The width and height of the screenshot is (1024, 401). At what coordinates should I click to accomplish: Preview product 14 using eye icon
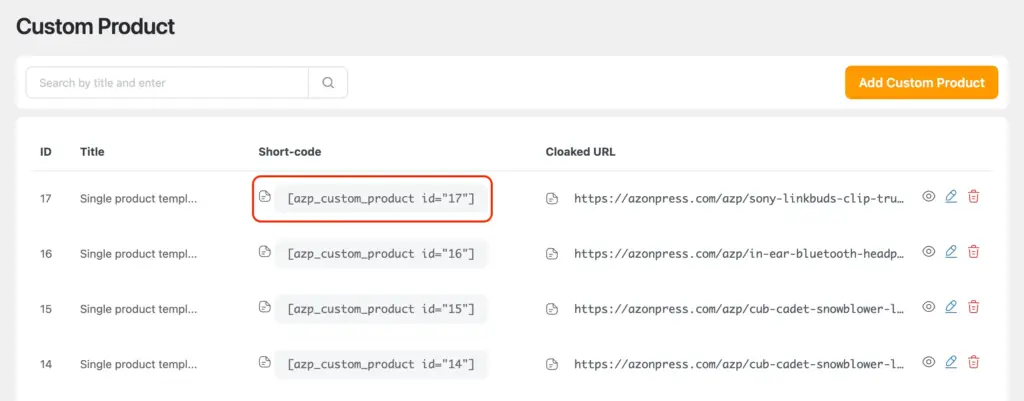[928, 362]
